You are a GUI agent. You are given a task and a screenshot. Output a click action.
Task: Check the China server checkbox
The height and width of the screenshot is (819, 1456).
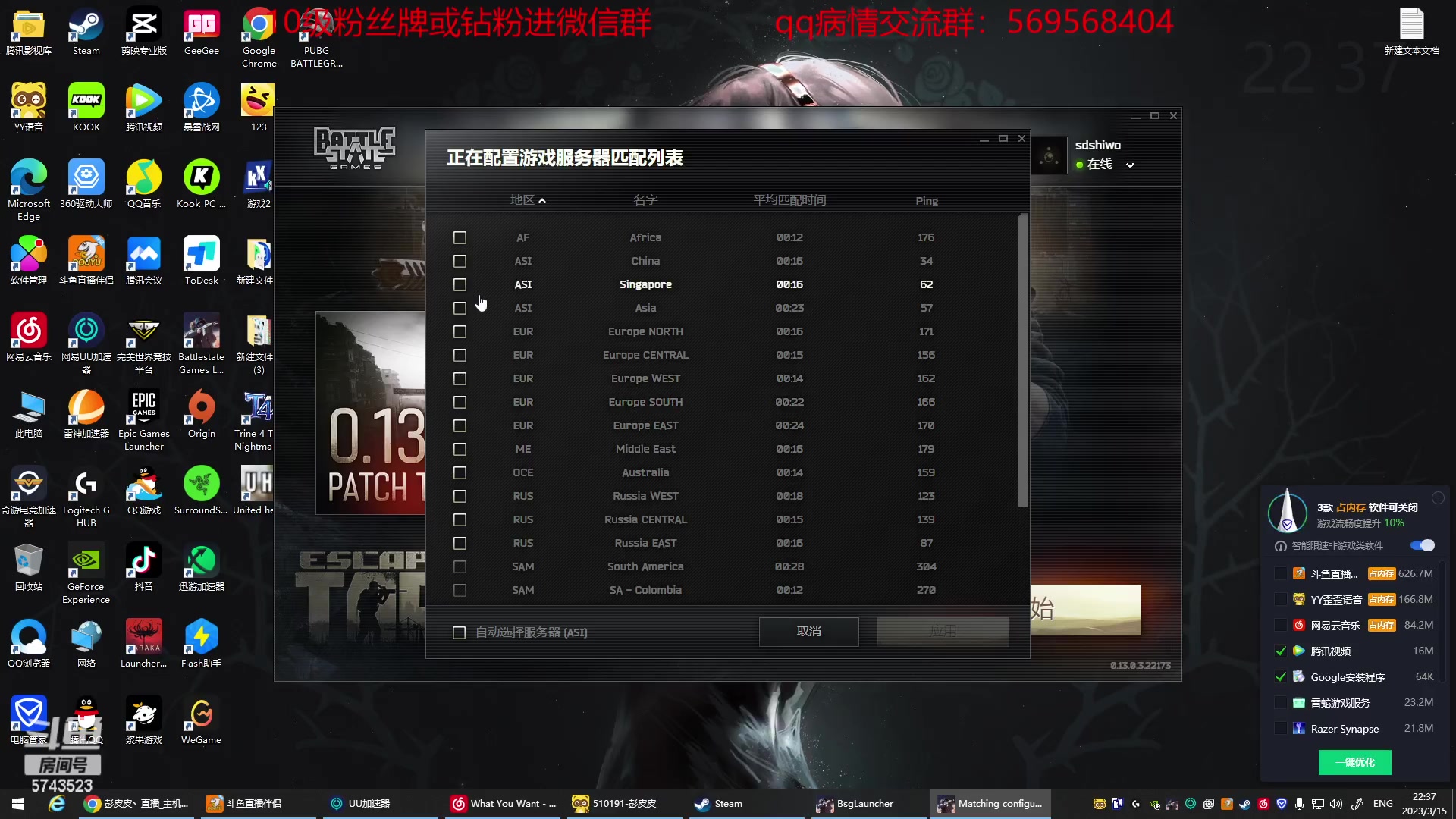pyautogui.click(x=460, y=262)
